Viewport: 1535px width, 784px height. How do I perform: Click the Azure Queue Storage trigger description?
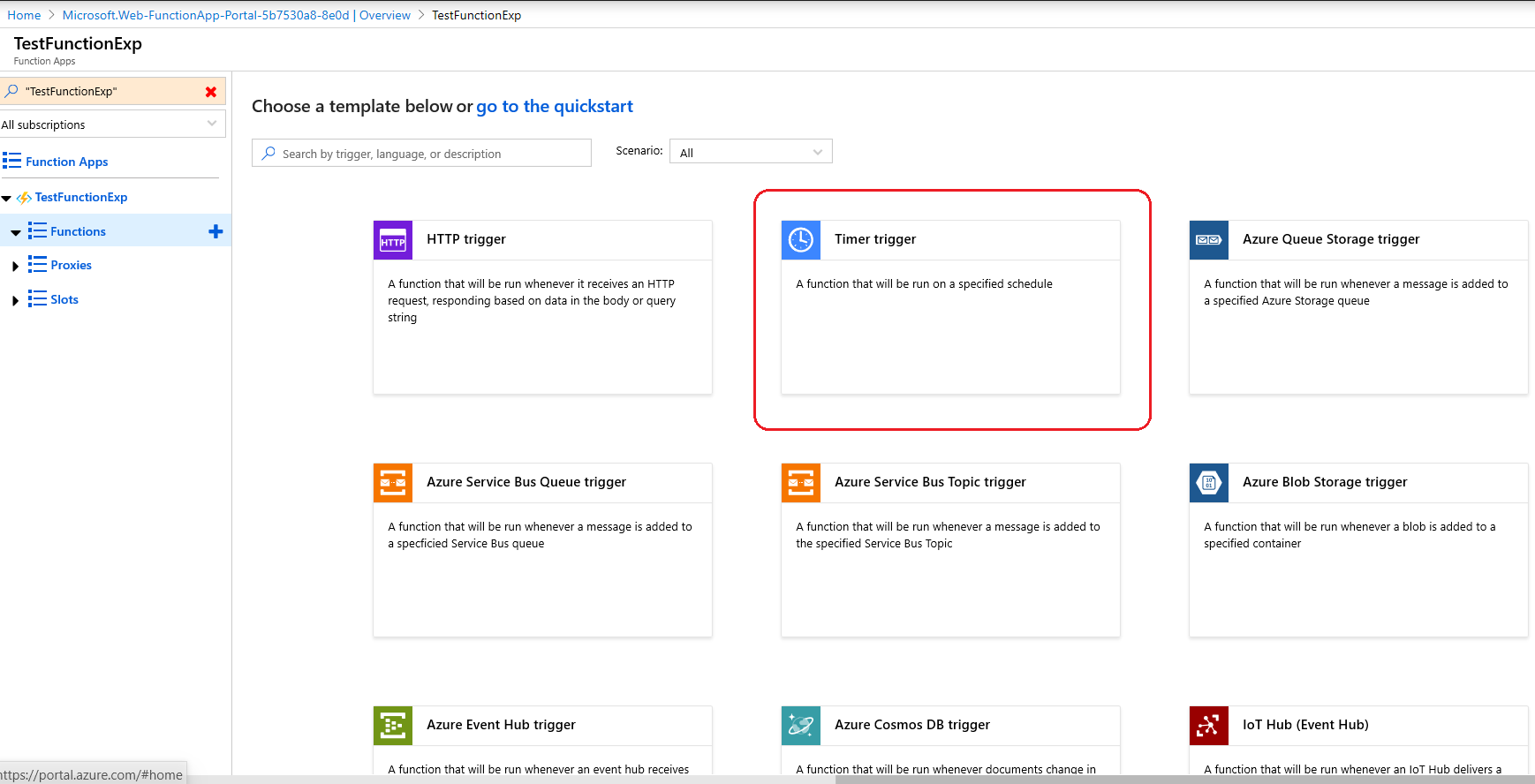(x=1356, y=292)
